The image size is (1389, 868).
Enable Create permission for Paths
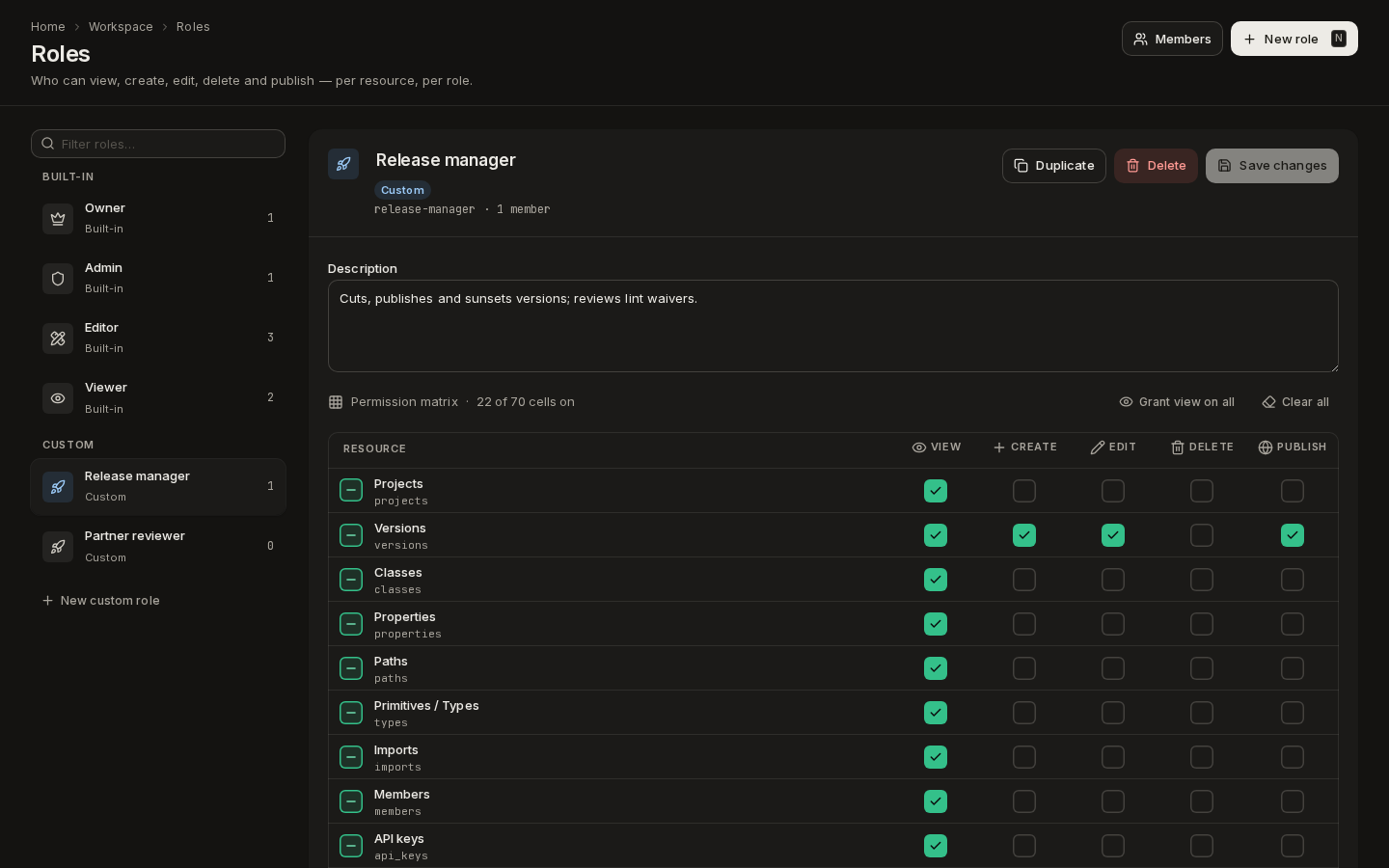(1024, 668)
